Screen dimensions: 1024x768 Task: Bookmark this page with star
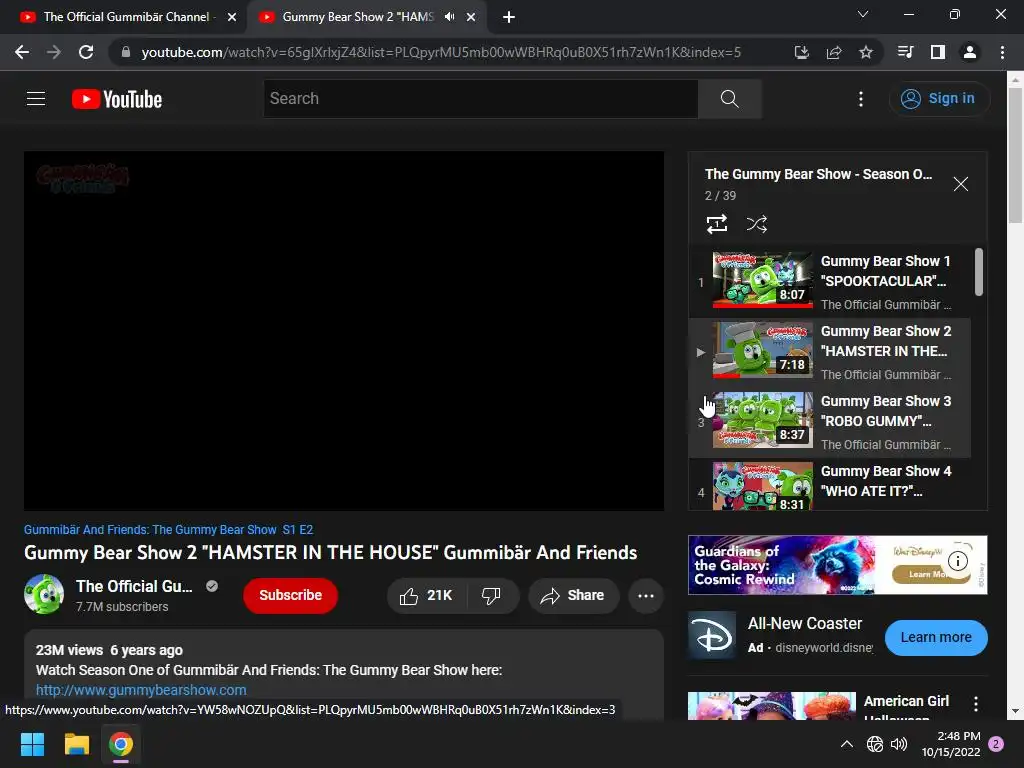[866, 52]
